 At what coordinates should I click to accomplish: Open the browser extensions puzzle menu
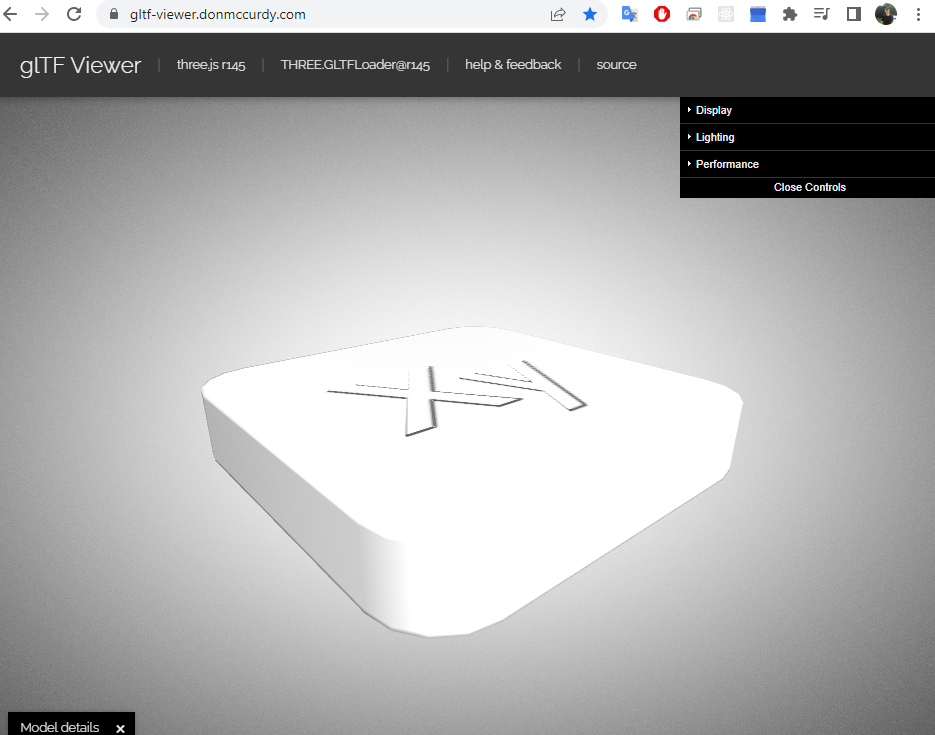789,15
